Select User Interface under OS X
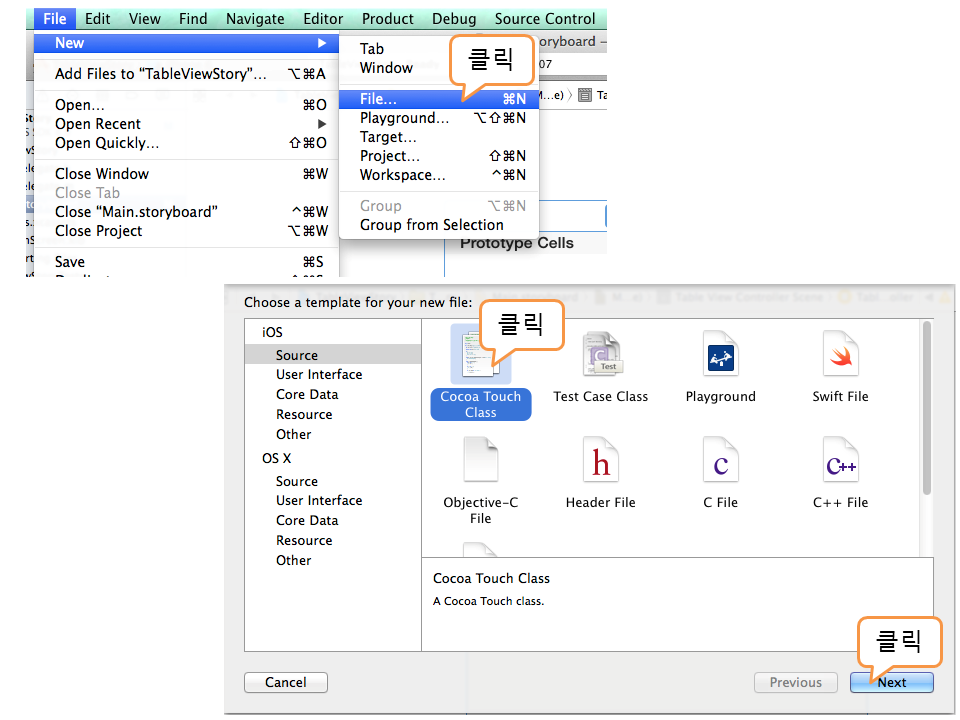 tap(319, 501)
